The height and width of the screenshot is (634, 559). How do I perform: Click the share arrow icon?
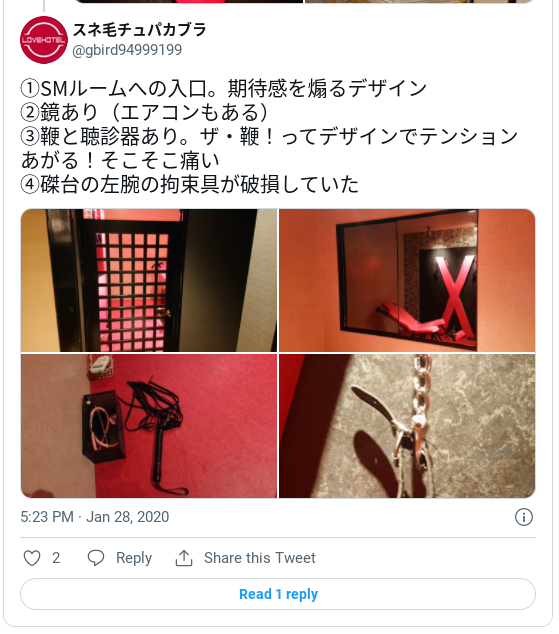[184, 558]
